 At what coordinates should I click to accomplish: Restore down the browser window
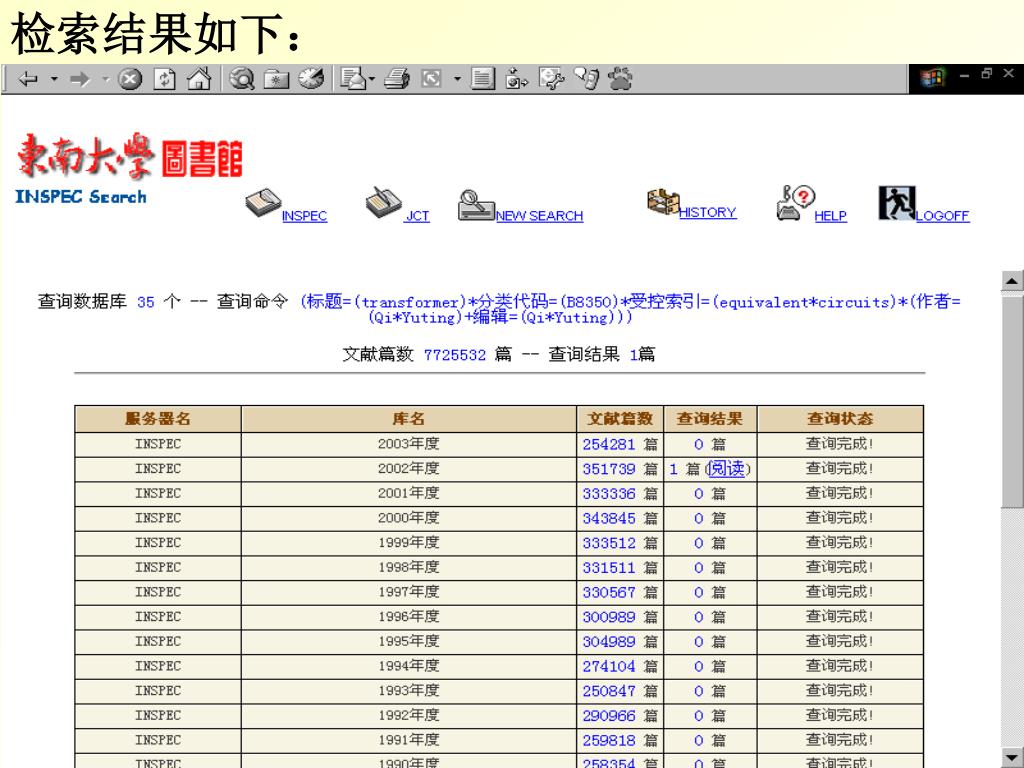click(986, 74)
